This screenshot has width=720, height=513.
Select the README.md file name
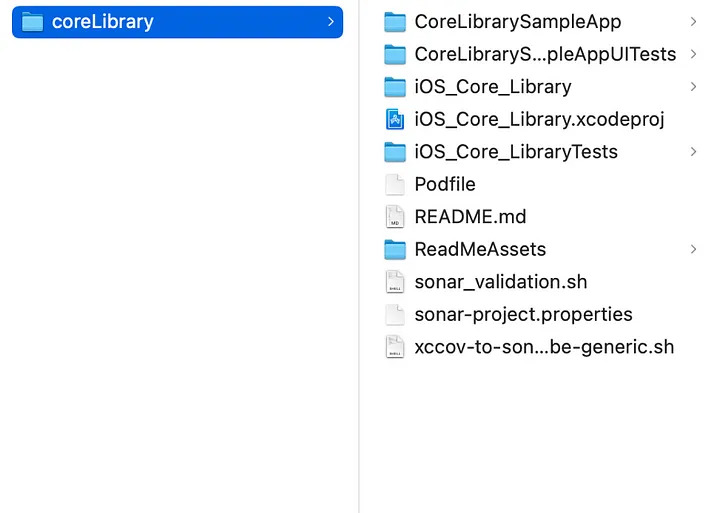click(470, 217)
